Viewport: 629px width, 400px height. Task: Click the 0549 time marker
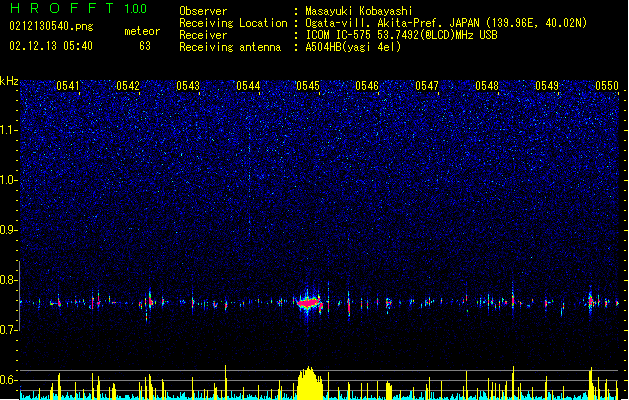[547, 86]
